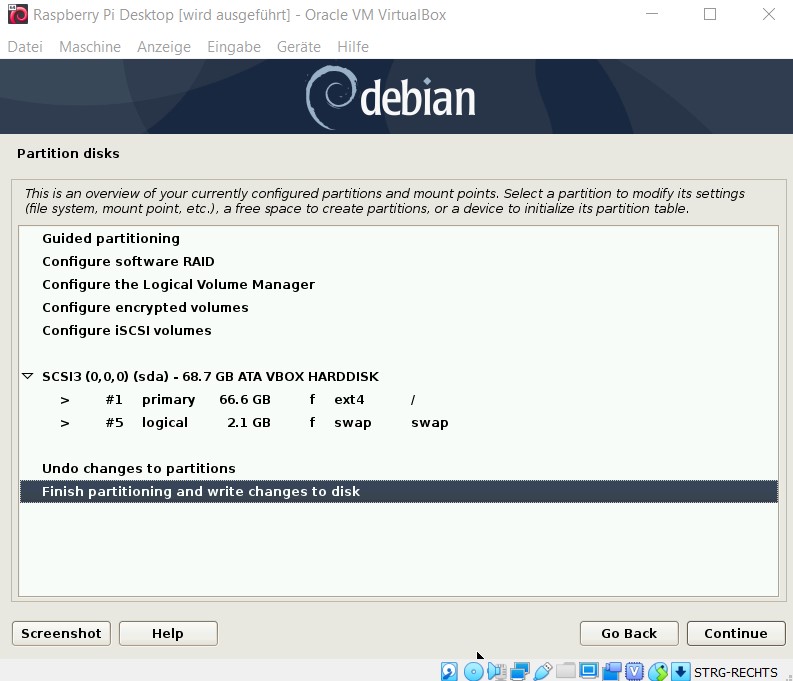Close the VirtualBox window

click(x=769, y=14)
